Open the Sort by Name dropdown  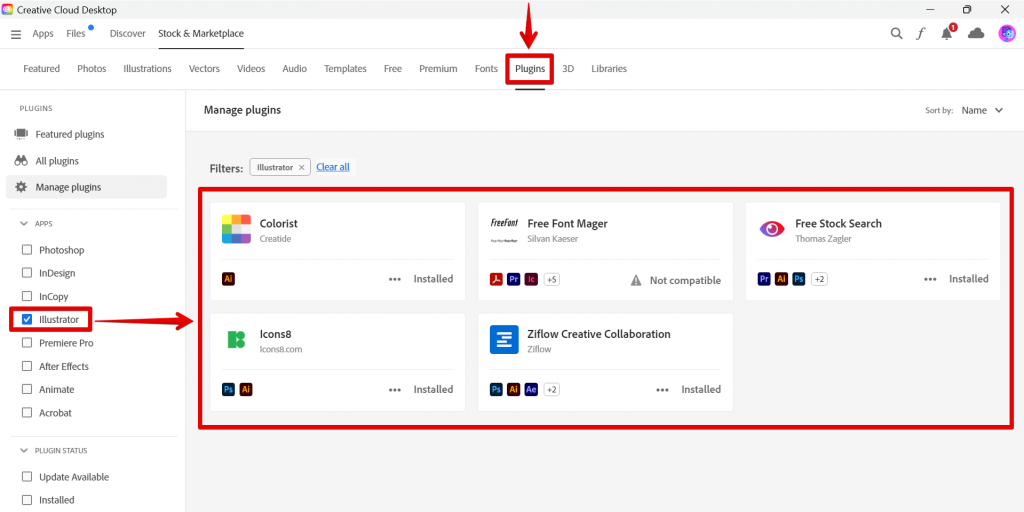click(982, 111)
